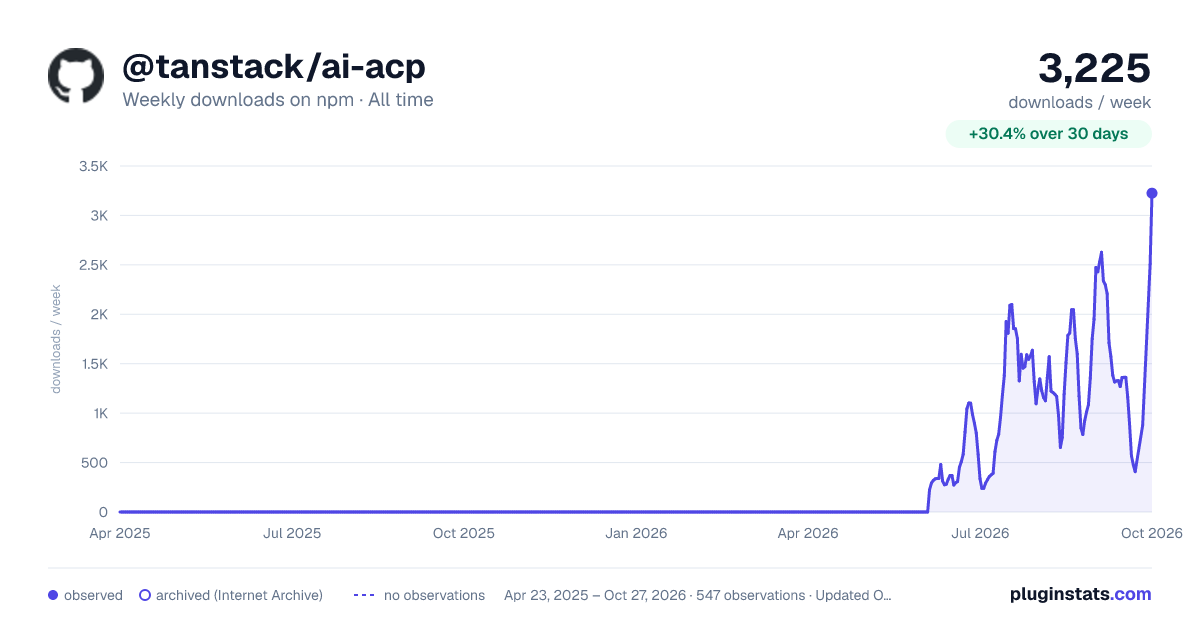Click the Oct 2026 x-axis label
This screenshot has width=1200, height=630.
[1152, 534]
